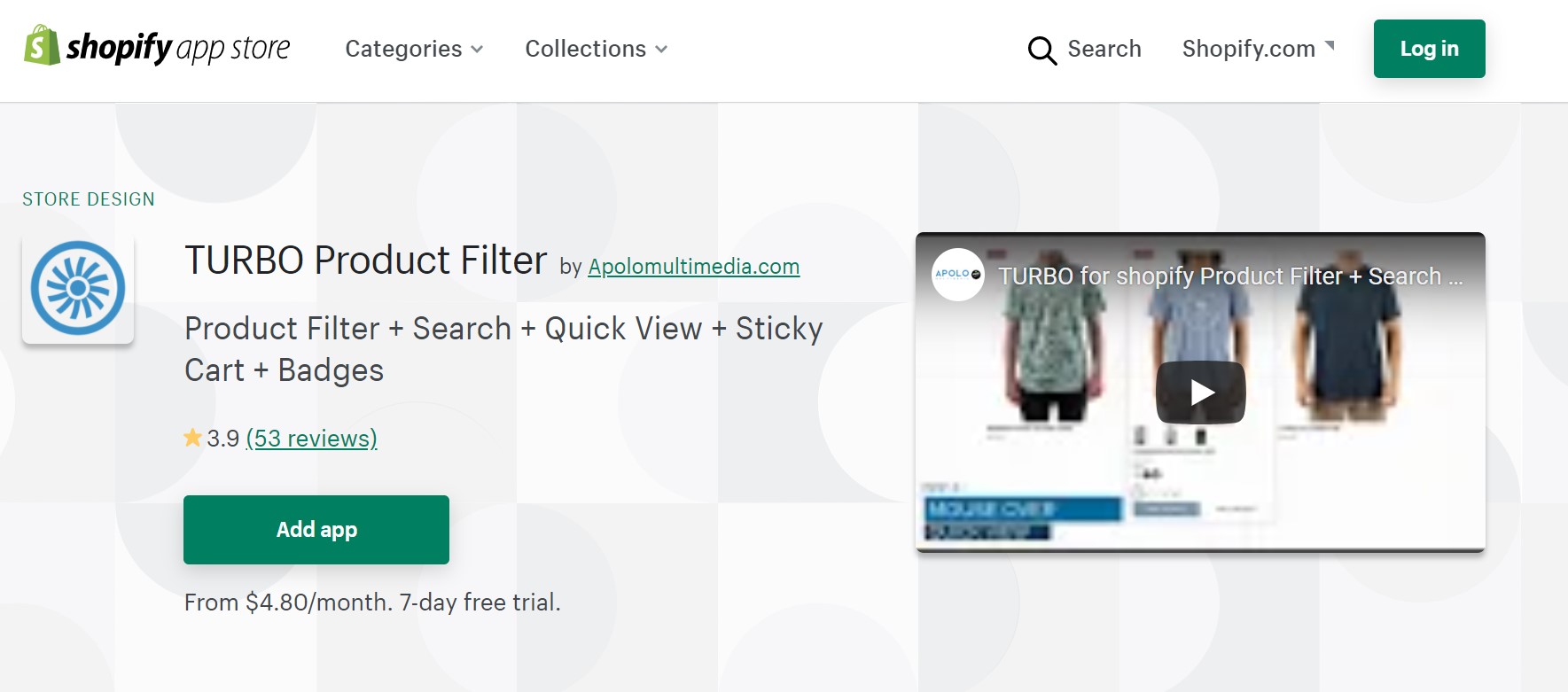Click the video title text overlay

coord(1229,276)
